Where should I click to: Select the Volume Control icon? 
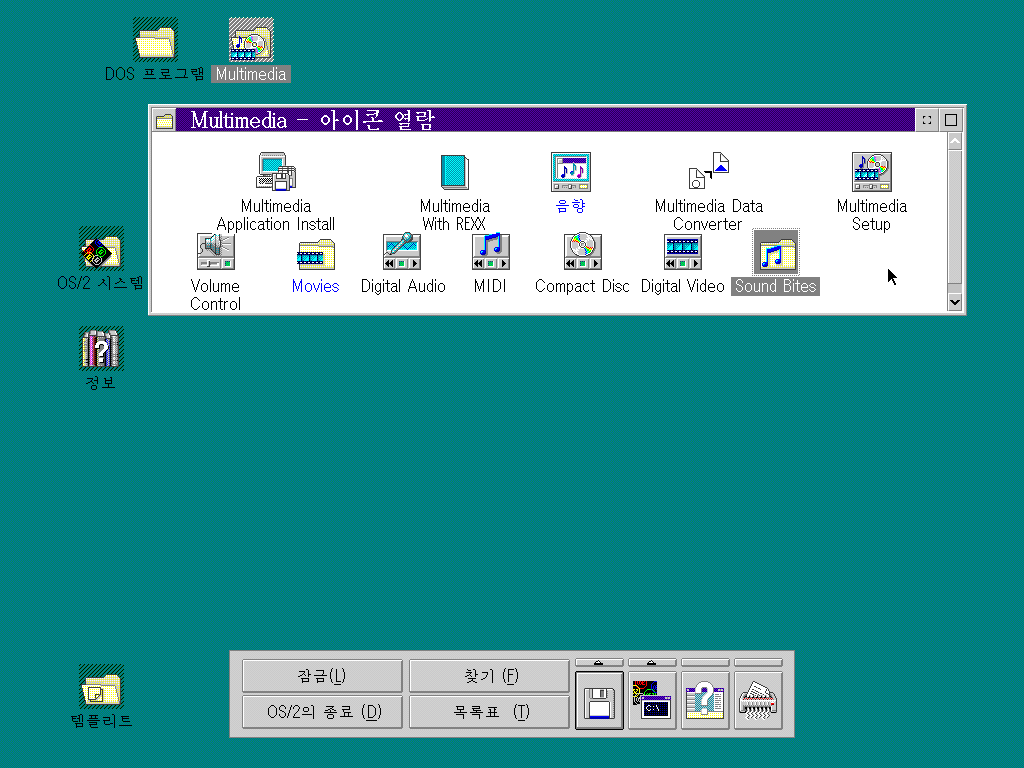point(216,251)
